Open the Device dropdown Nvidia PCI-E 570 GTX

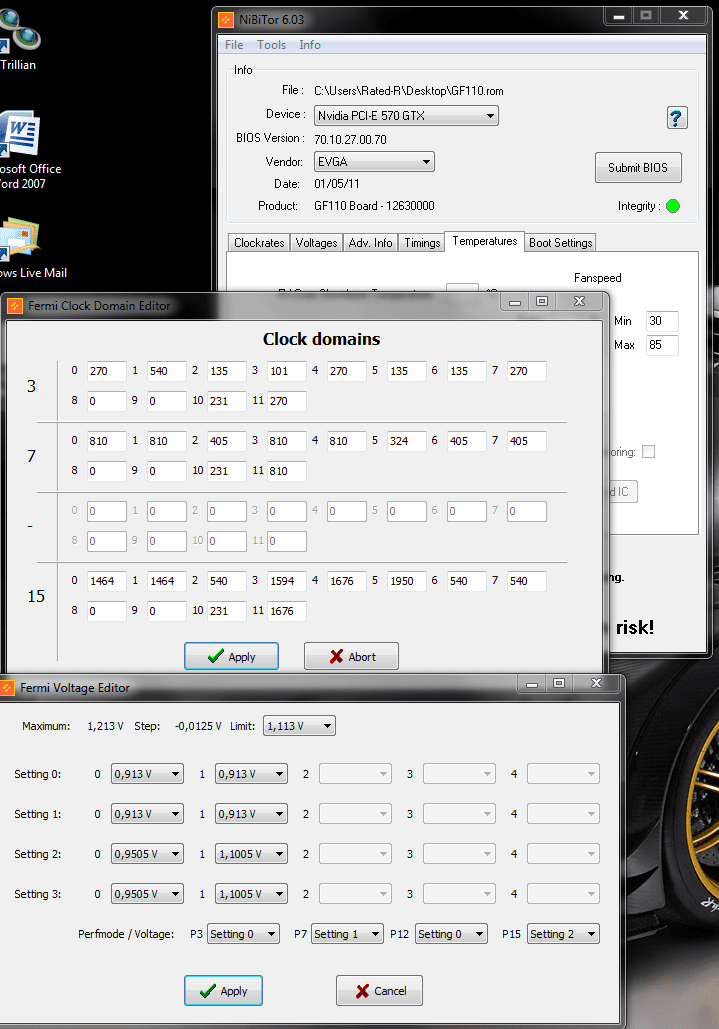click(406, 116)
